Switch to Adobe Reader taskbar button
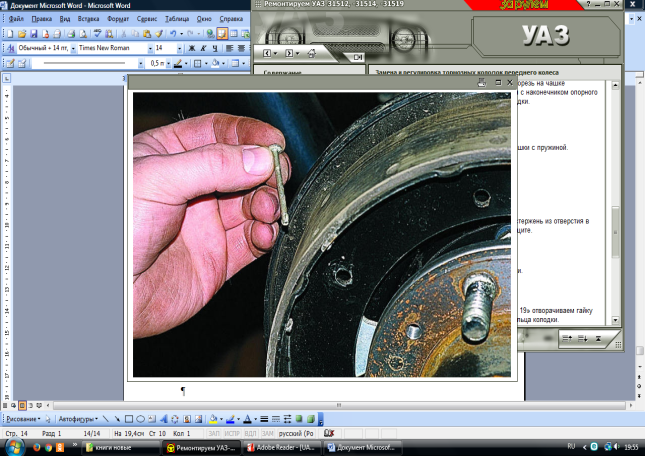The image size is (645, 456). click(281, 448)
